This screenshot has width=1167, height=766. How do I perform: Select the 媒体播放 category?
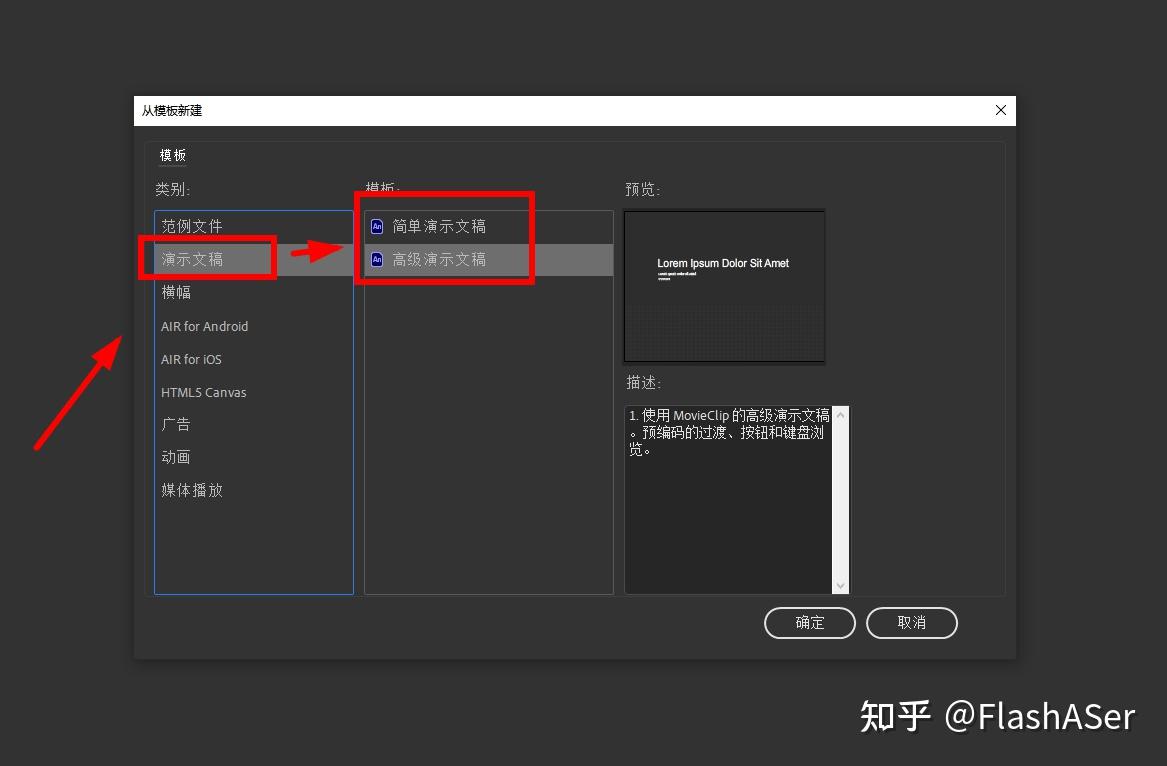click(x=192, y=490)
